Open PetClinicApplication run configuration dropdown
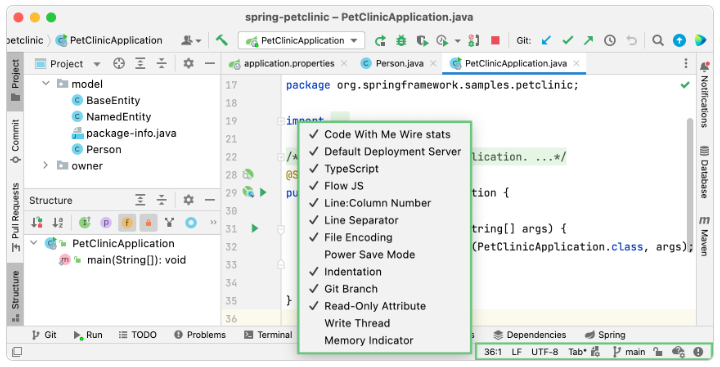Viewport: 720px width, 367px height. pos(301,40)
